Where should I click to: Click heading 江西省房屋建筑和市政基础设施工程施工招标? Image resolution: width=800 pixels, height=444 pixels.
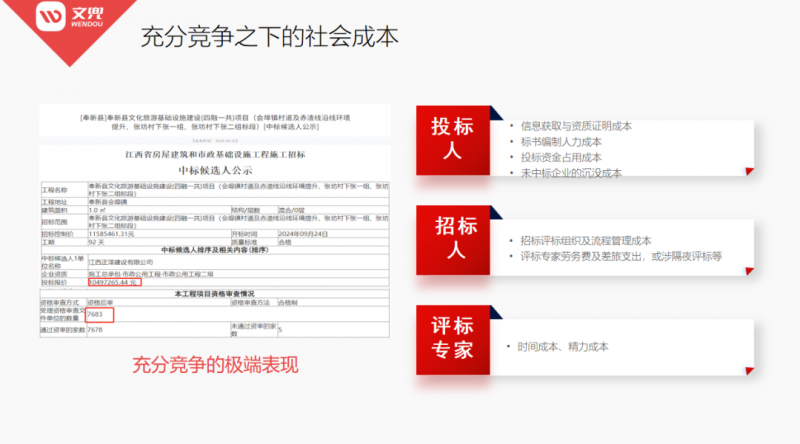tap(215, 155)
